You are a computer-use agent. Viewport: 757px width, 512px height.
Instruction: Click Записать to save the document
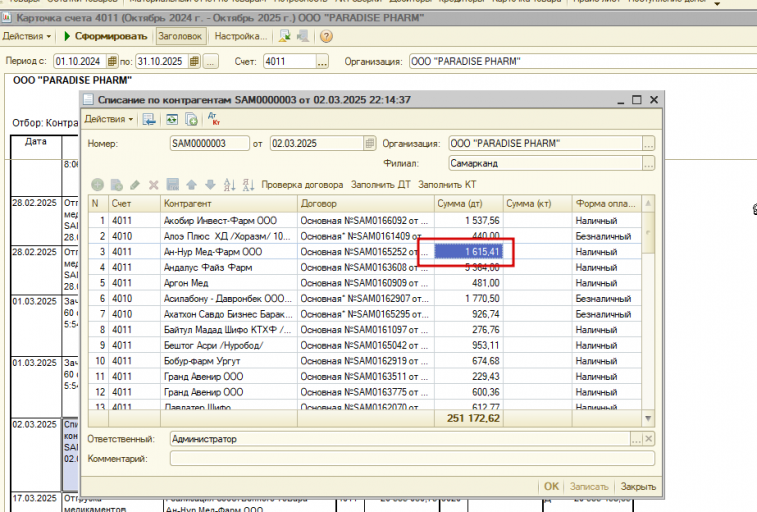pyautogui.click(x=589, y=486)
